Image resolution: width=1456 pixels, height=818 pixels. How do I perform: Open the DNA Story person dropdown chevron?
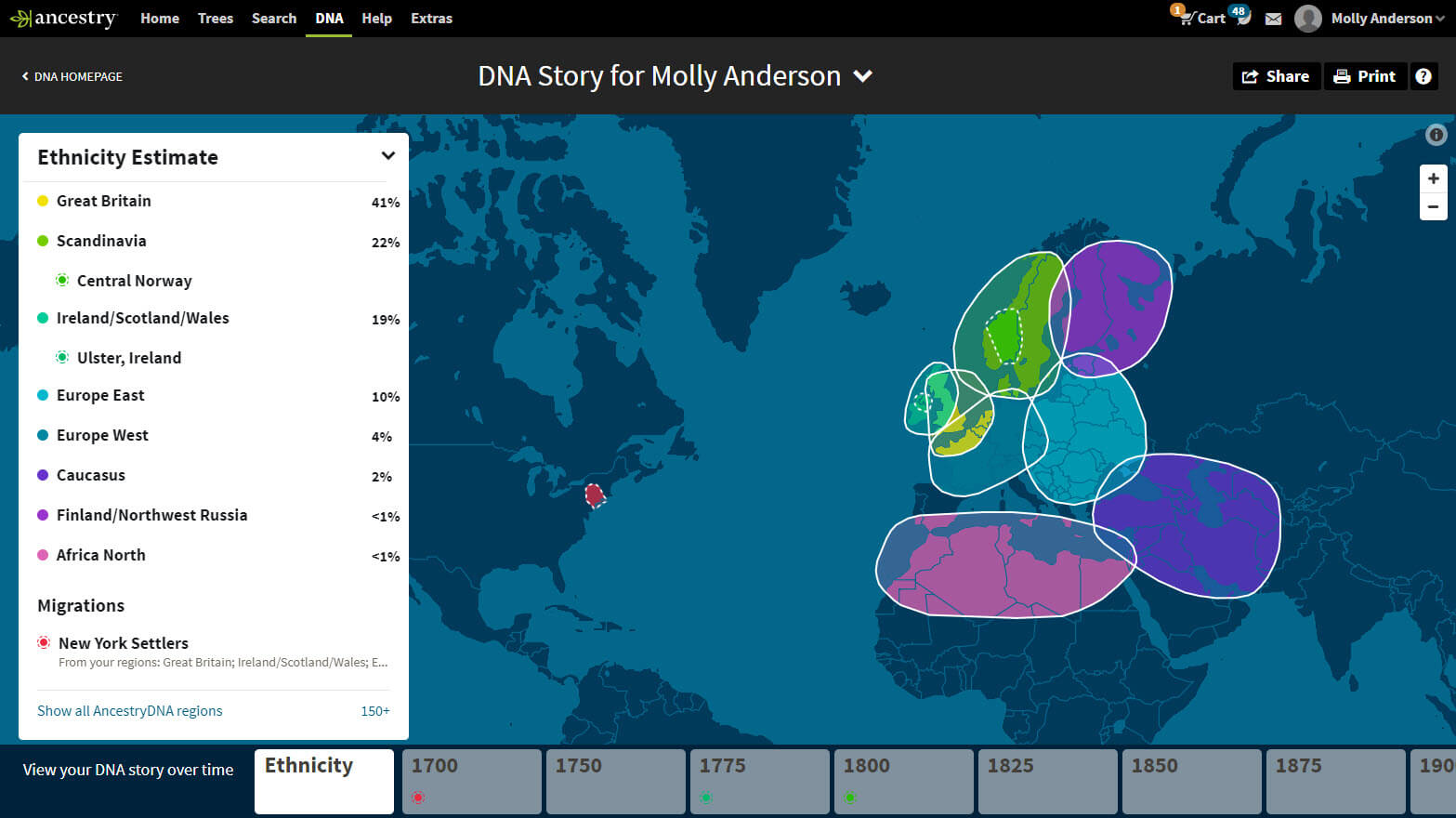pos(863,76)
